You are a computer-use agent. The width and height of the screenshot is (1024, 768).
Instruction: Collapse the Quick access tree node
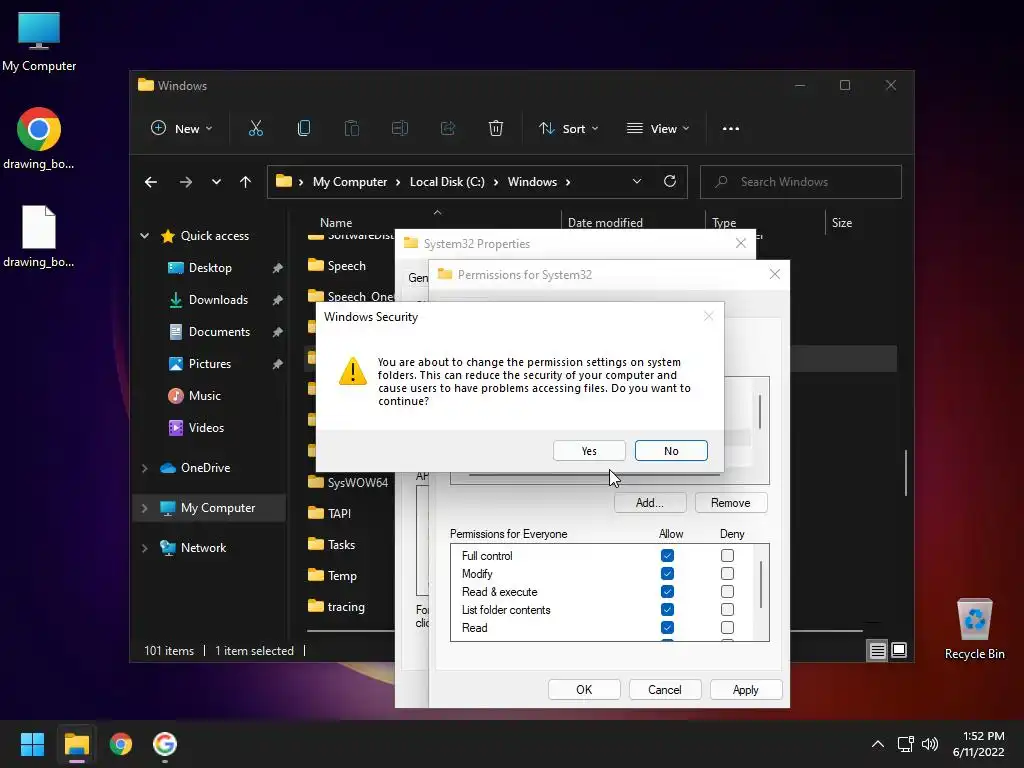tap(144, 236)
